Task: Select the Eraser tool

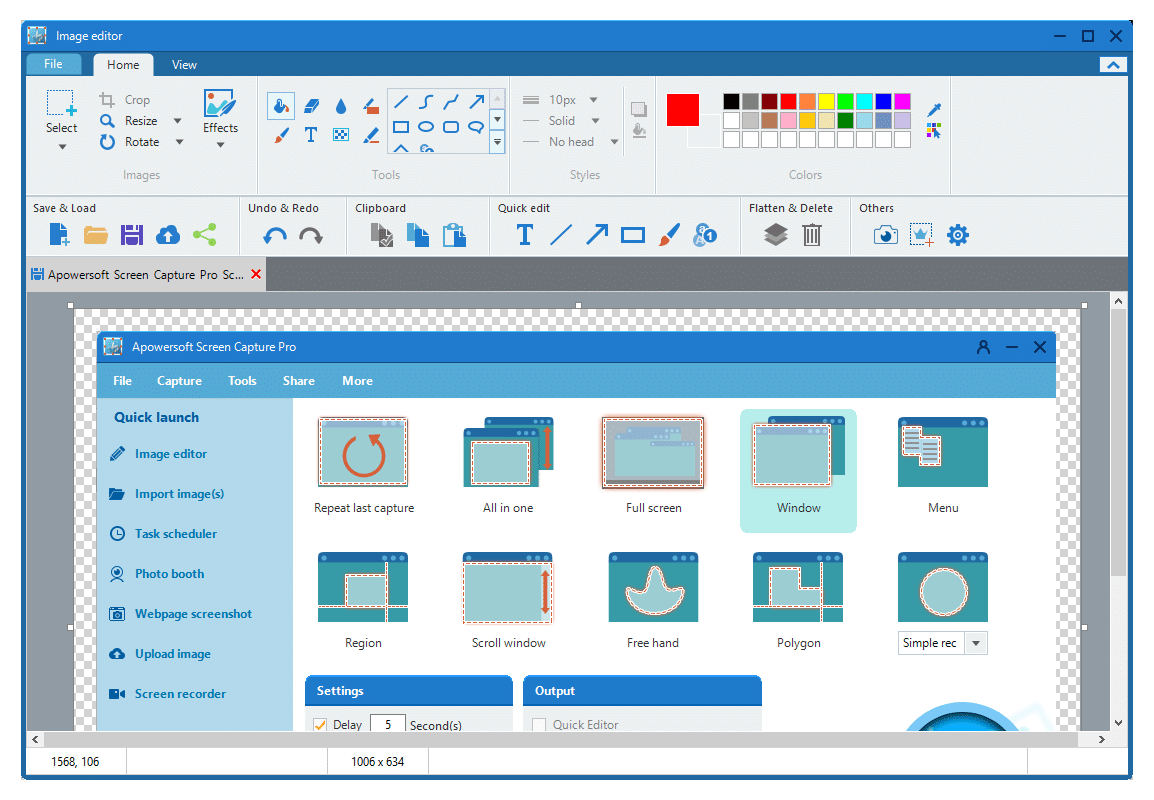Action: pos(311,106)
